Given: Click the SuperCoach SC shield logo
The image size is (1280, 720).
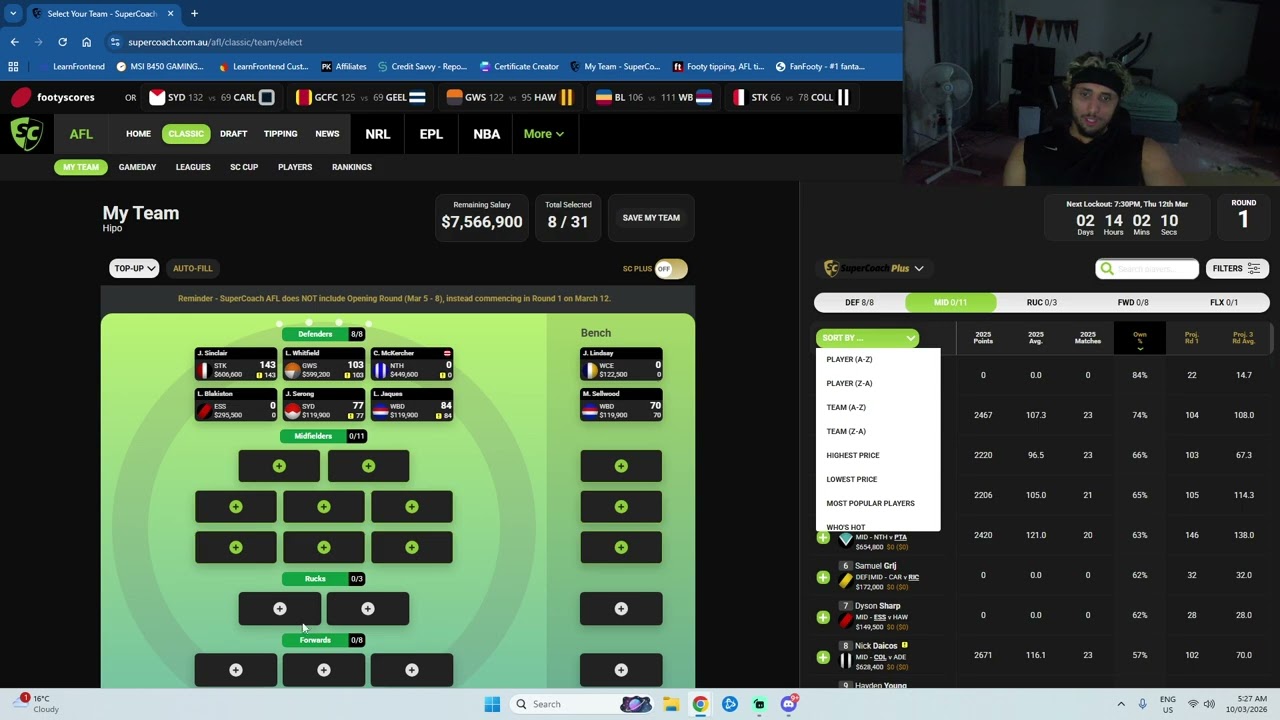Looking at the screenshot, I should 26,134.
